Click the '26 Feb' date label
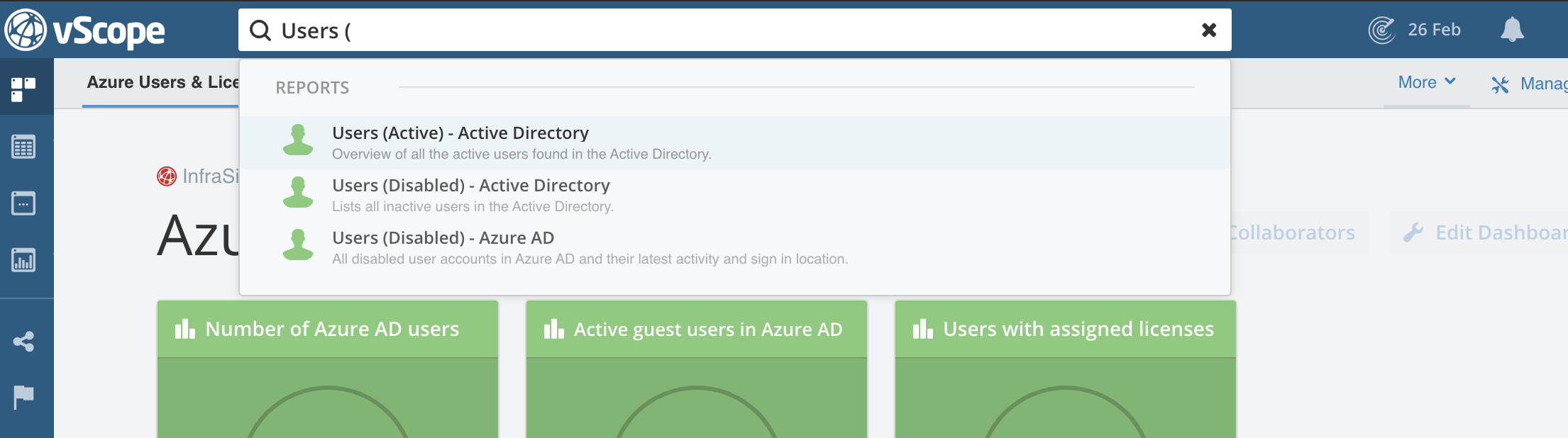 pos(1434,30)
